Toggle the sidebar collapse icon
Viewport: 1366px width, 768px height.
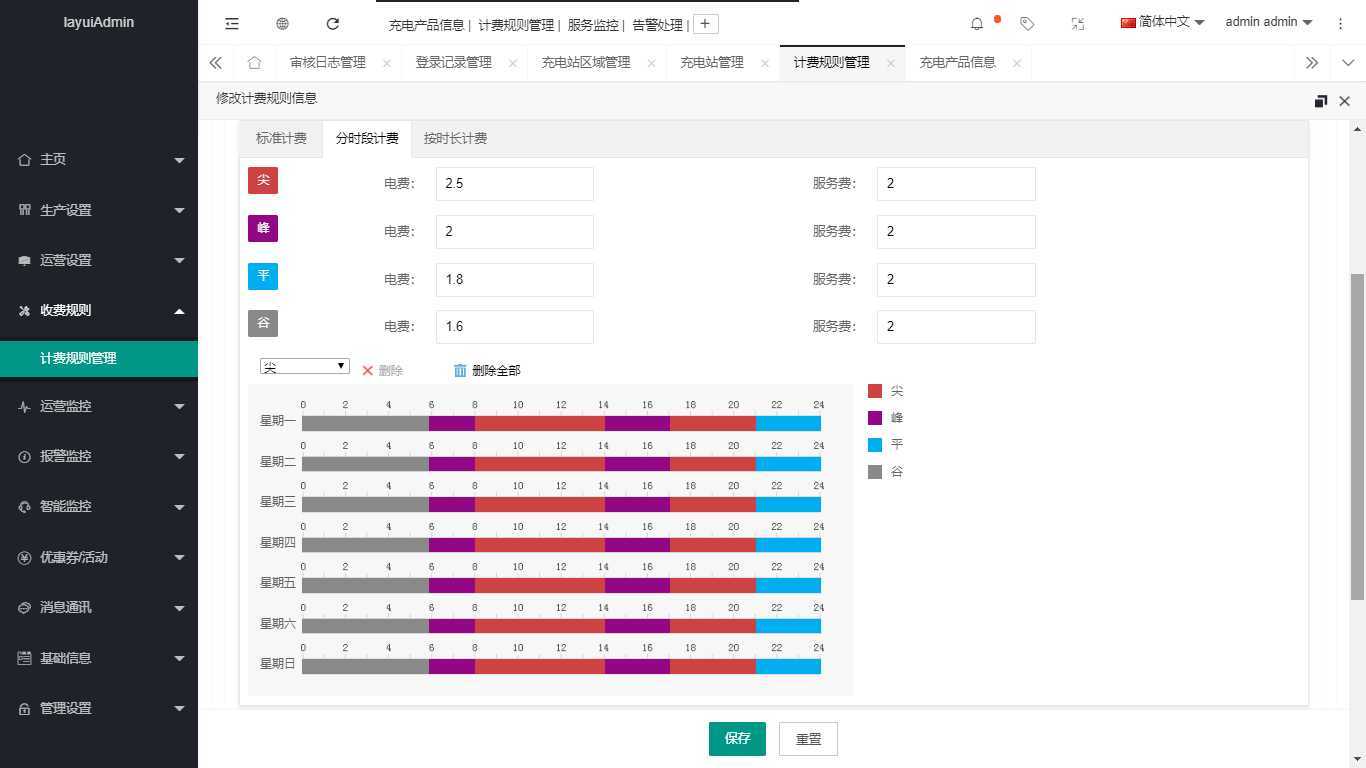[232, 23]
